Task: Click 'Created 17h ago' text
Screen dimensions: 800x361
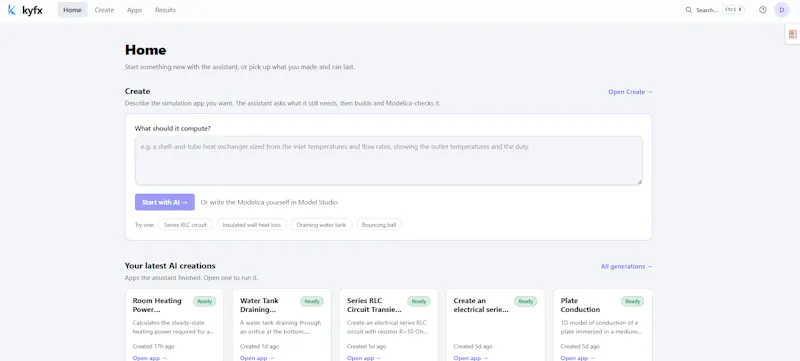Action: [153, 346]
